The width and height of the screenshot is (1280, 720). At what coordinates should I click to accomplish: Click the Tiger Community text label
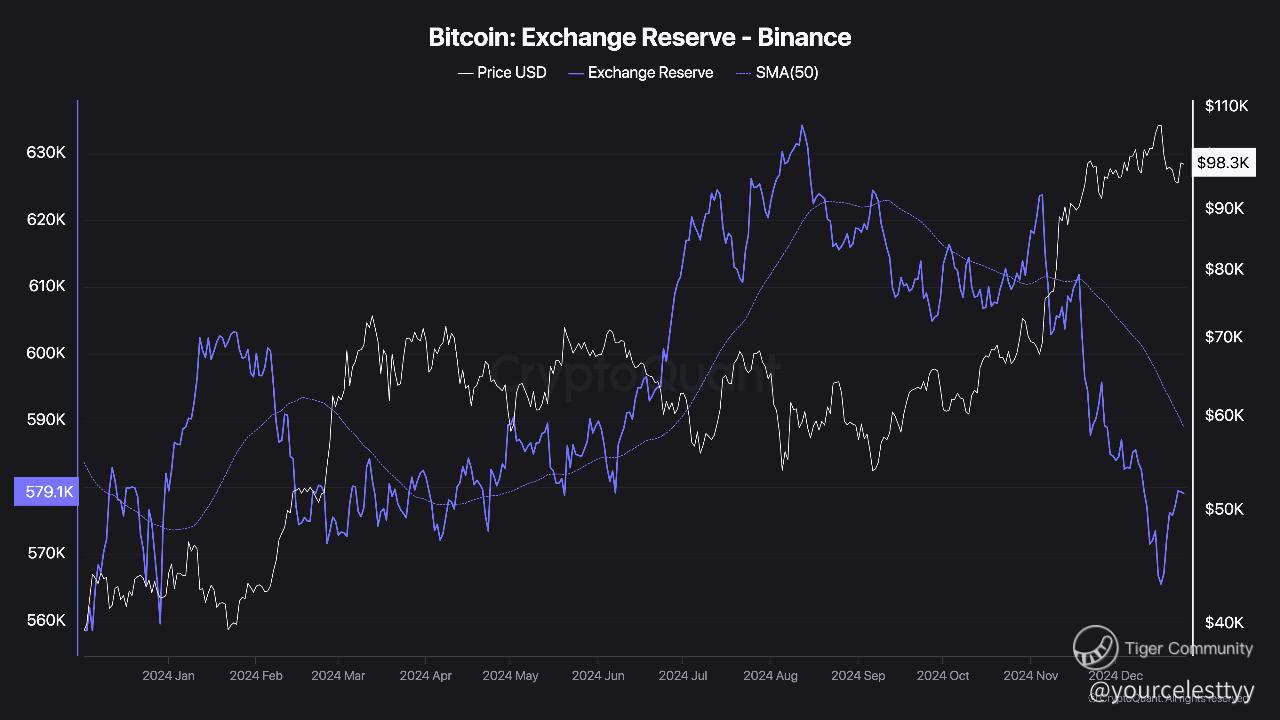click(x=1189, y=648)
